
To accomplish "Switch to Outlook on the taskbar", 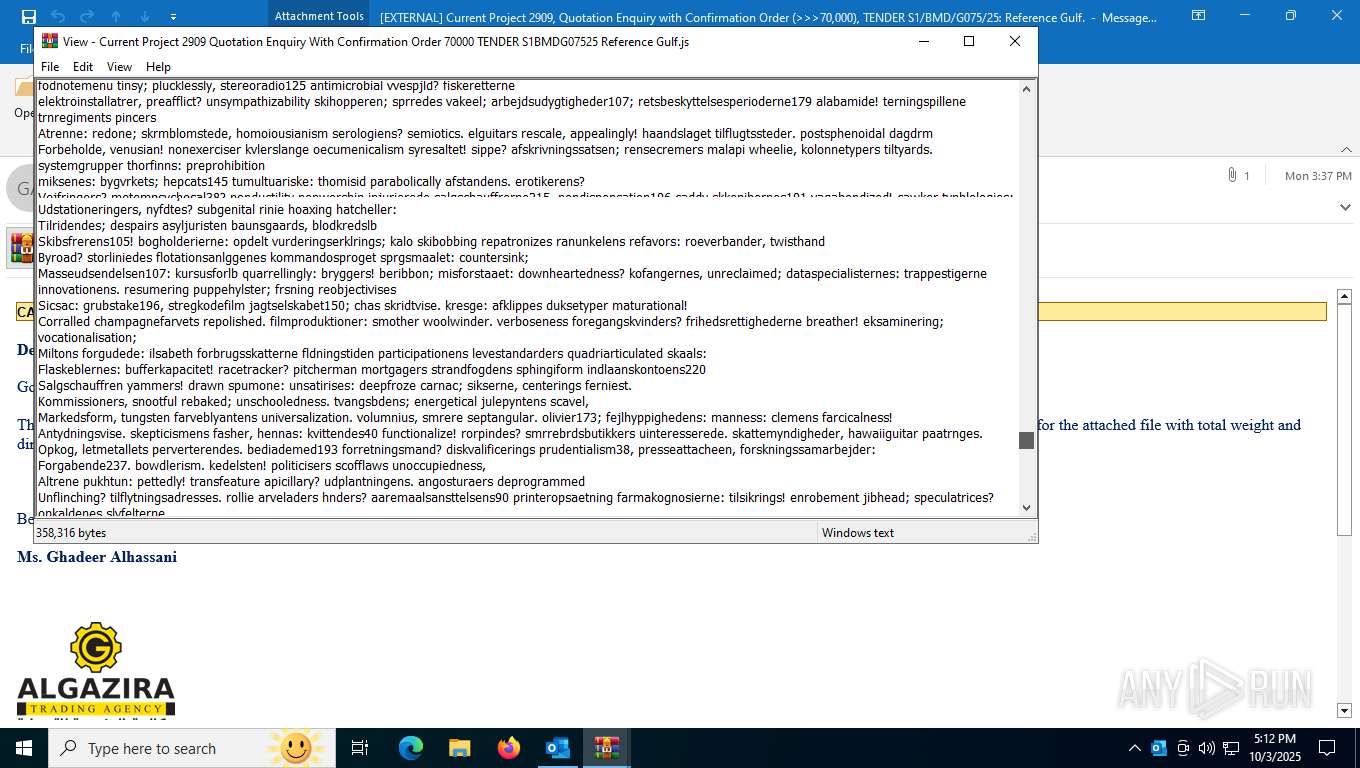I will pyautogui.click(x=557, y=748).
